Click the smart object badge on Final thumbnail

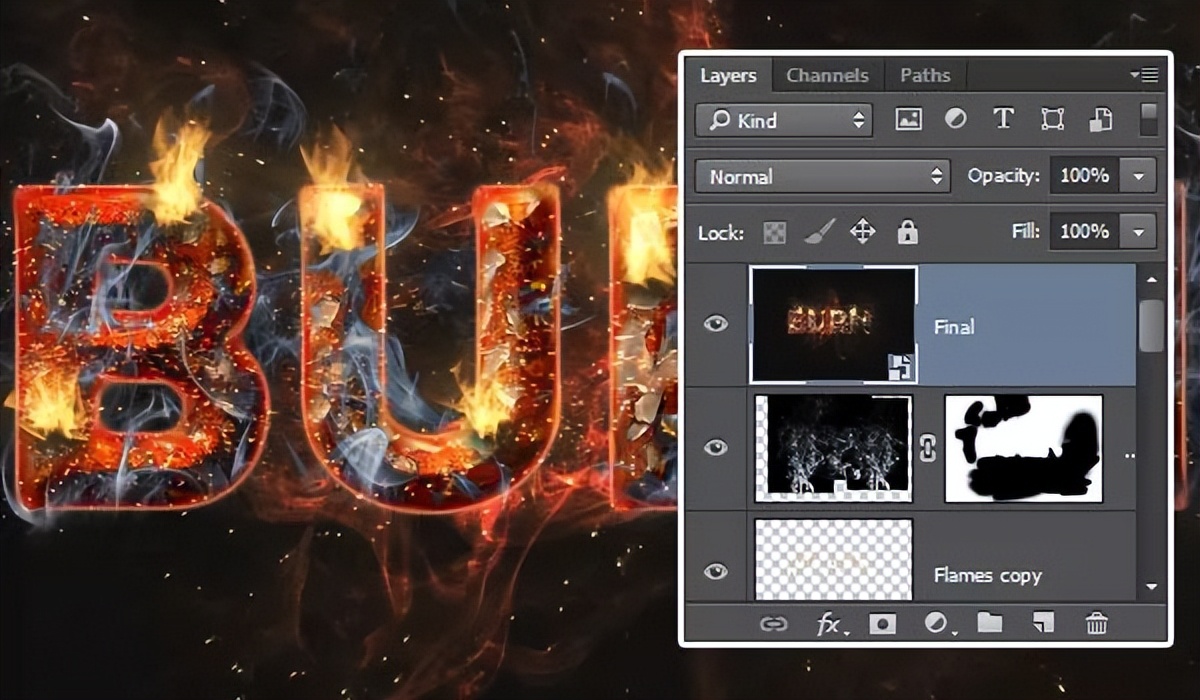(x=901, y=368)
